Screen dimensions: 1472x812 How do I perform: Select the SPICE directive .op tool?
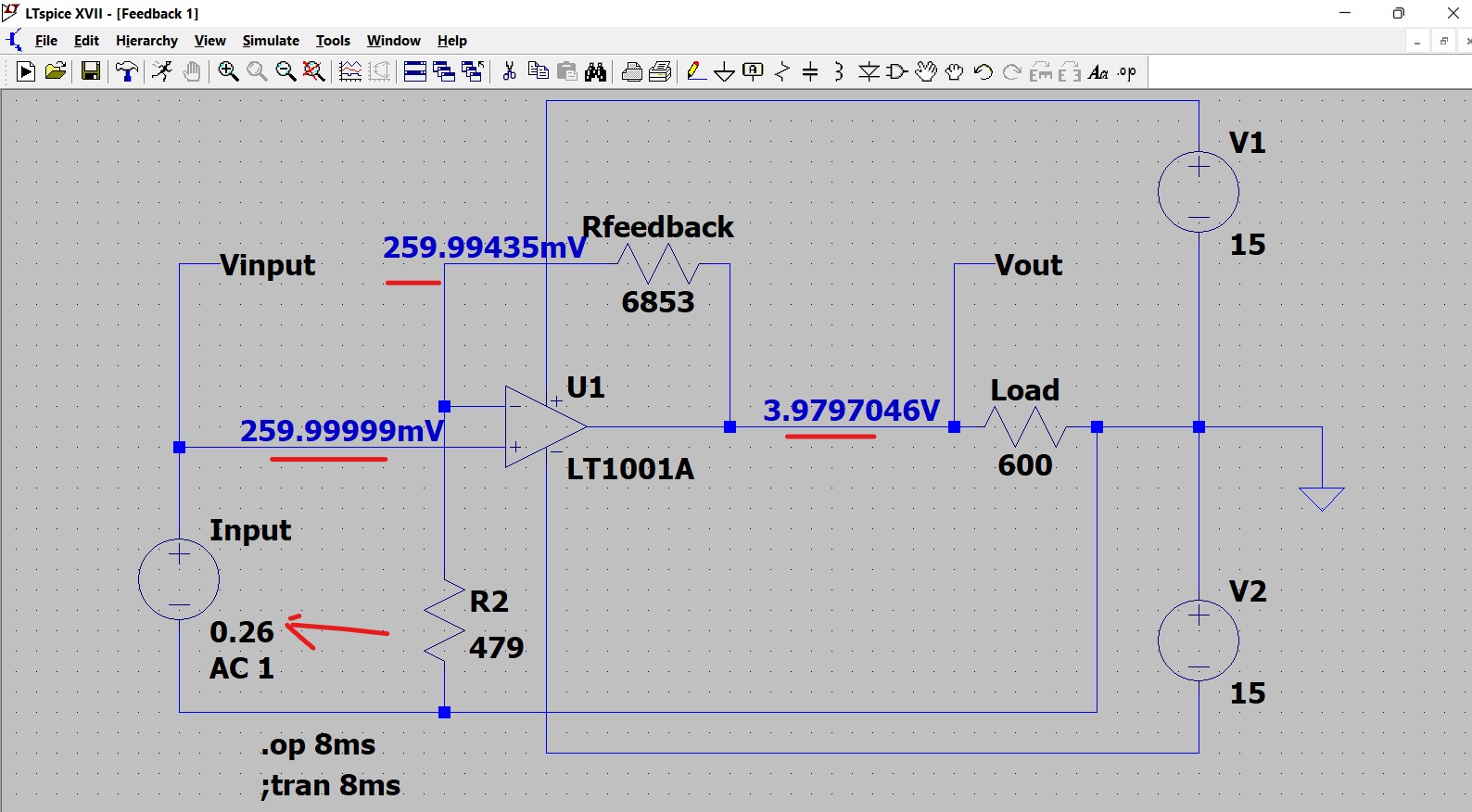coord(1127,72)
